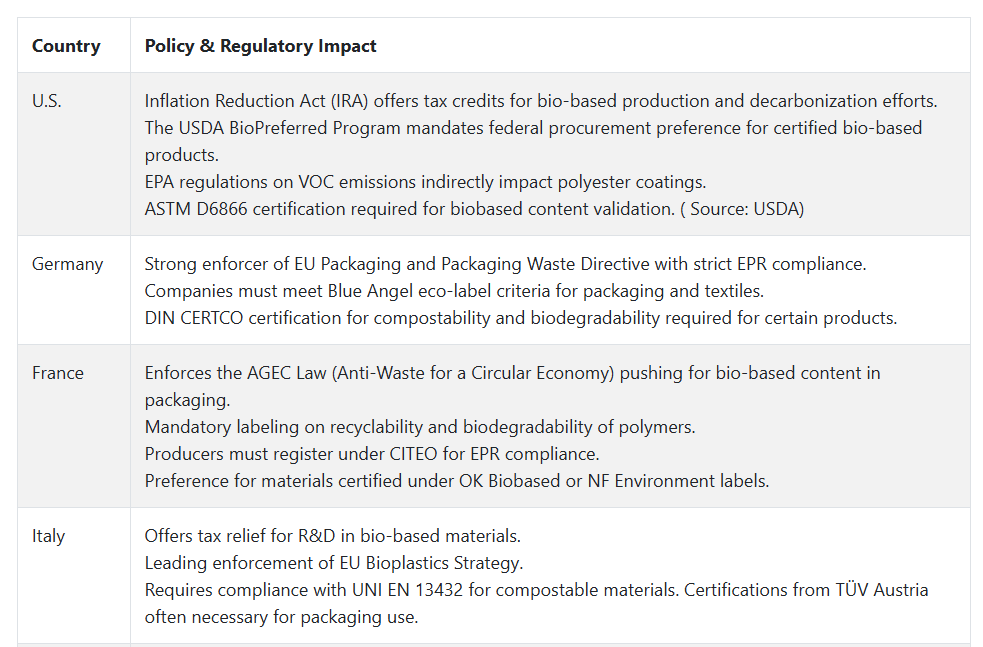Click the Country column header

click(x=66, y=46)
